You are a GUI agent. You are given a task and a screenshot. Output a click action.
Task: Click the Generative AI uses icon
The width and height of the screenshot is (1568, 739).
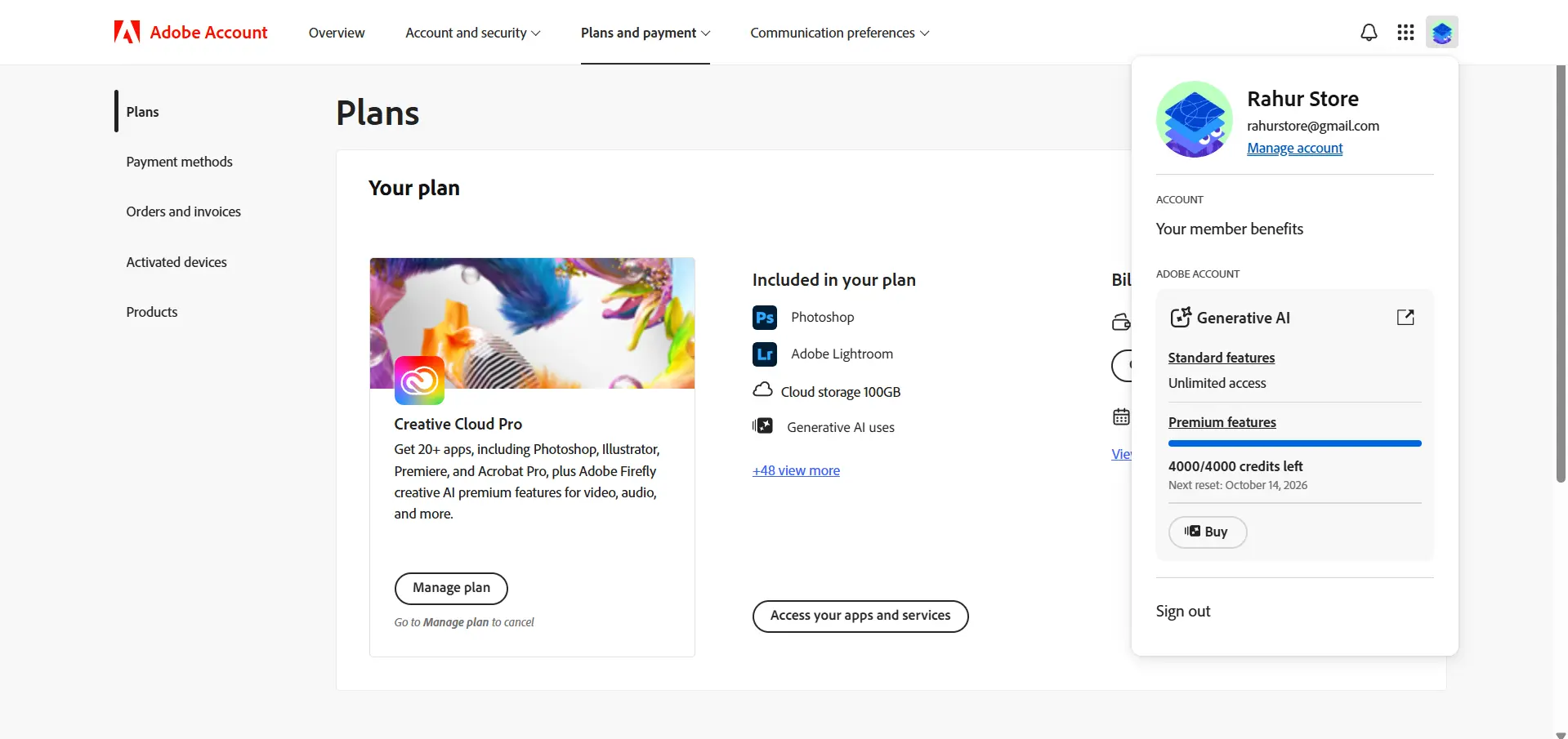coord(762,426)
